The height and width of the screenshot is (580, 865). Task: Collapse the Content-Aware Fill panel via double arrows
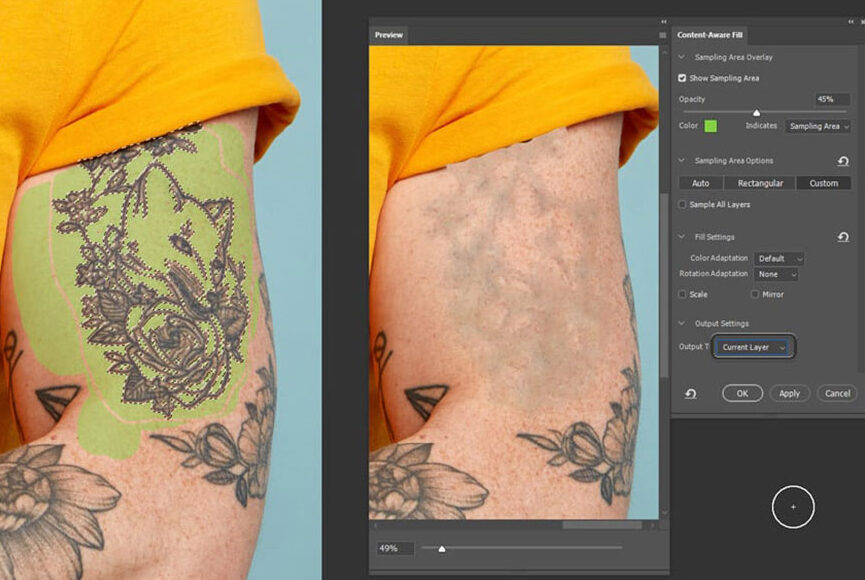[x=852, y=22]
